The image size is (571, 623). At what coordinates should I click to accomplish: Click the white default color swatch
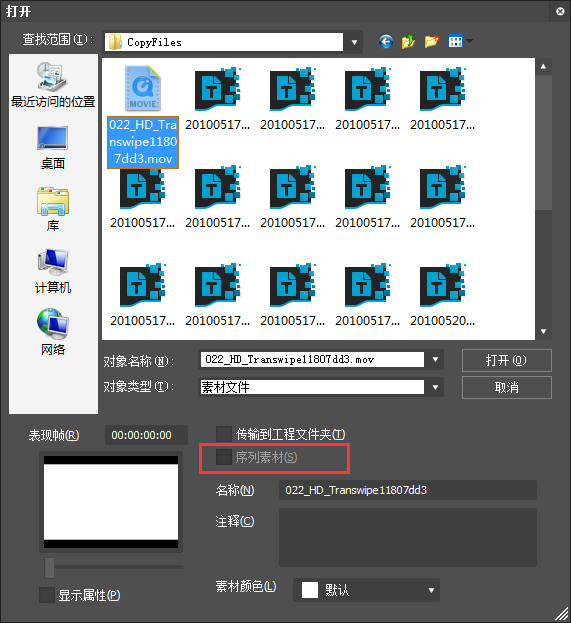pos(310,590)
